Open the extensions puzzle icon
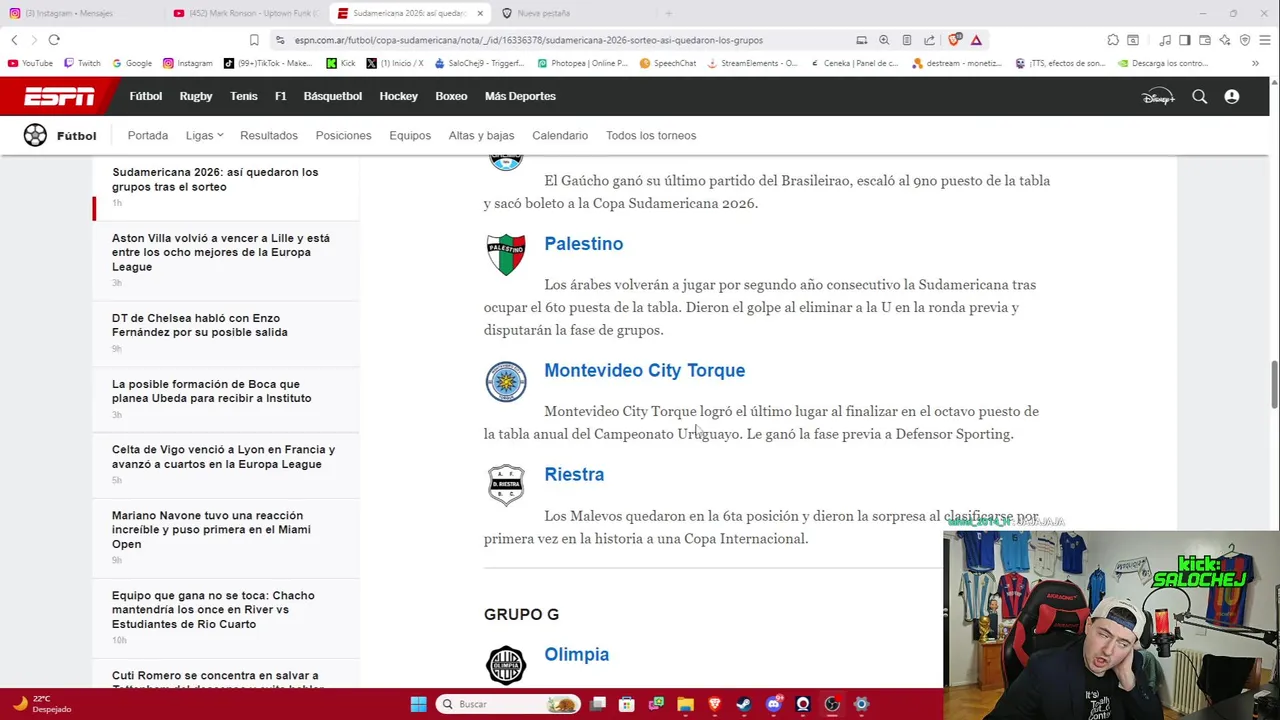The image size is (1280, 720). (x=1113, y=40)
